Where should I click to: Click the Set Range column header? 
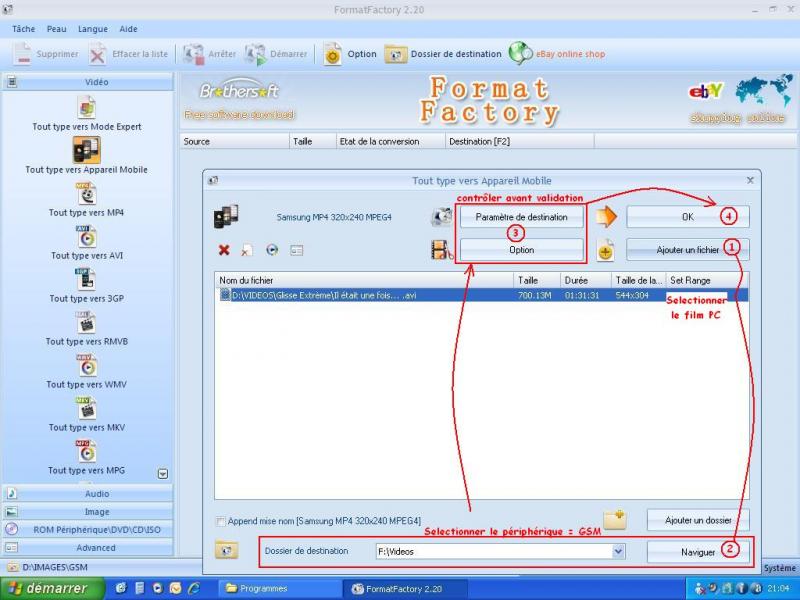point(706,280)
